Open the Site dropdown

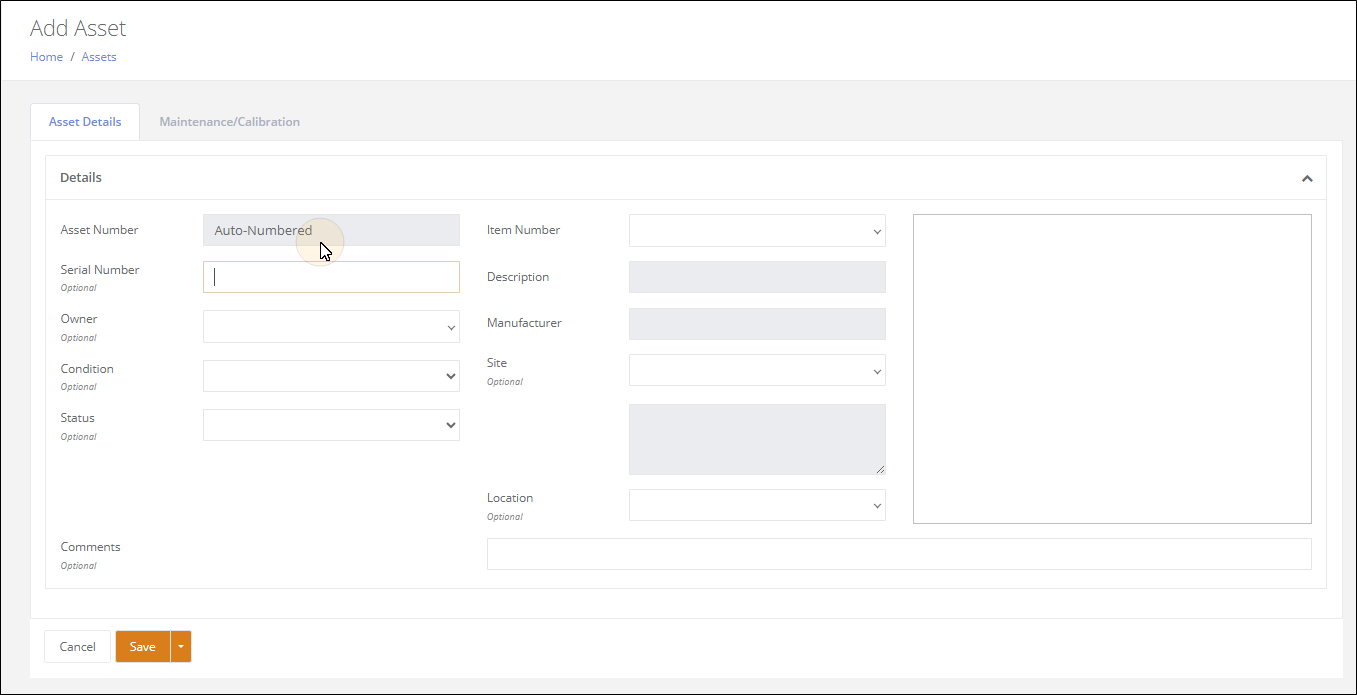(x=757, y=370)
